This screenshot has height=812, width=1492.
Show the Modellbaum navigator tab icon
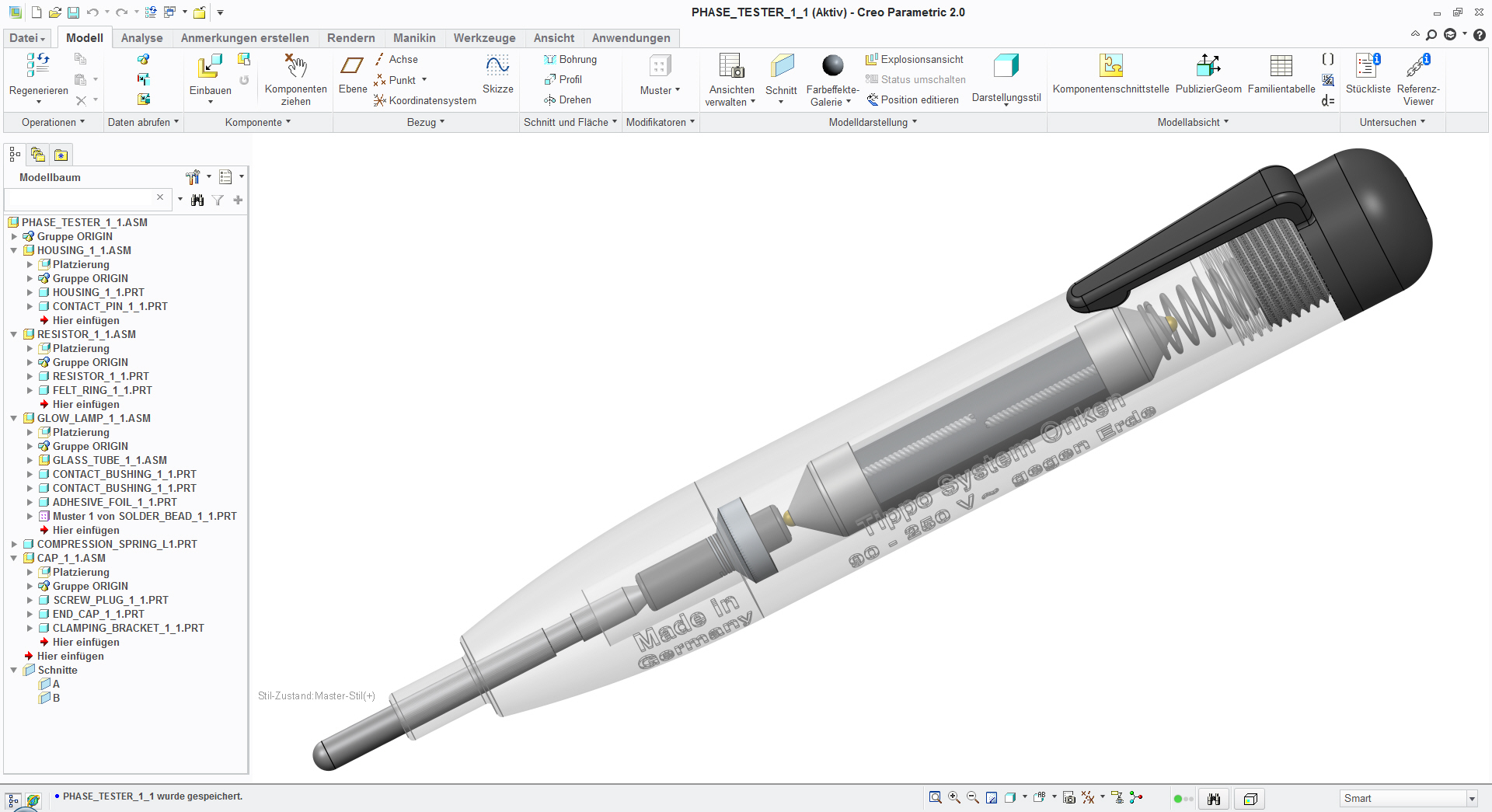pos(15,155)
